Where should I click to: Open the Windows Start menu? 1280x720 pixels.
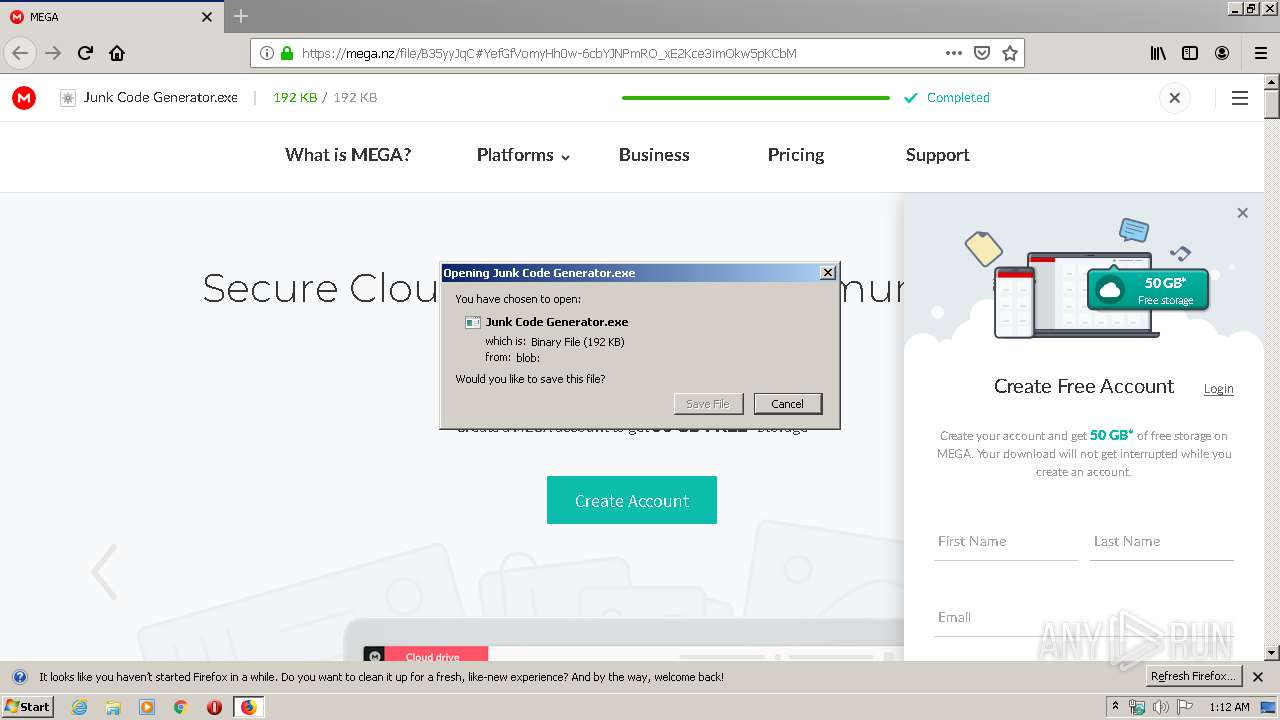tap(28, 707)
